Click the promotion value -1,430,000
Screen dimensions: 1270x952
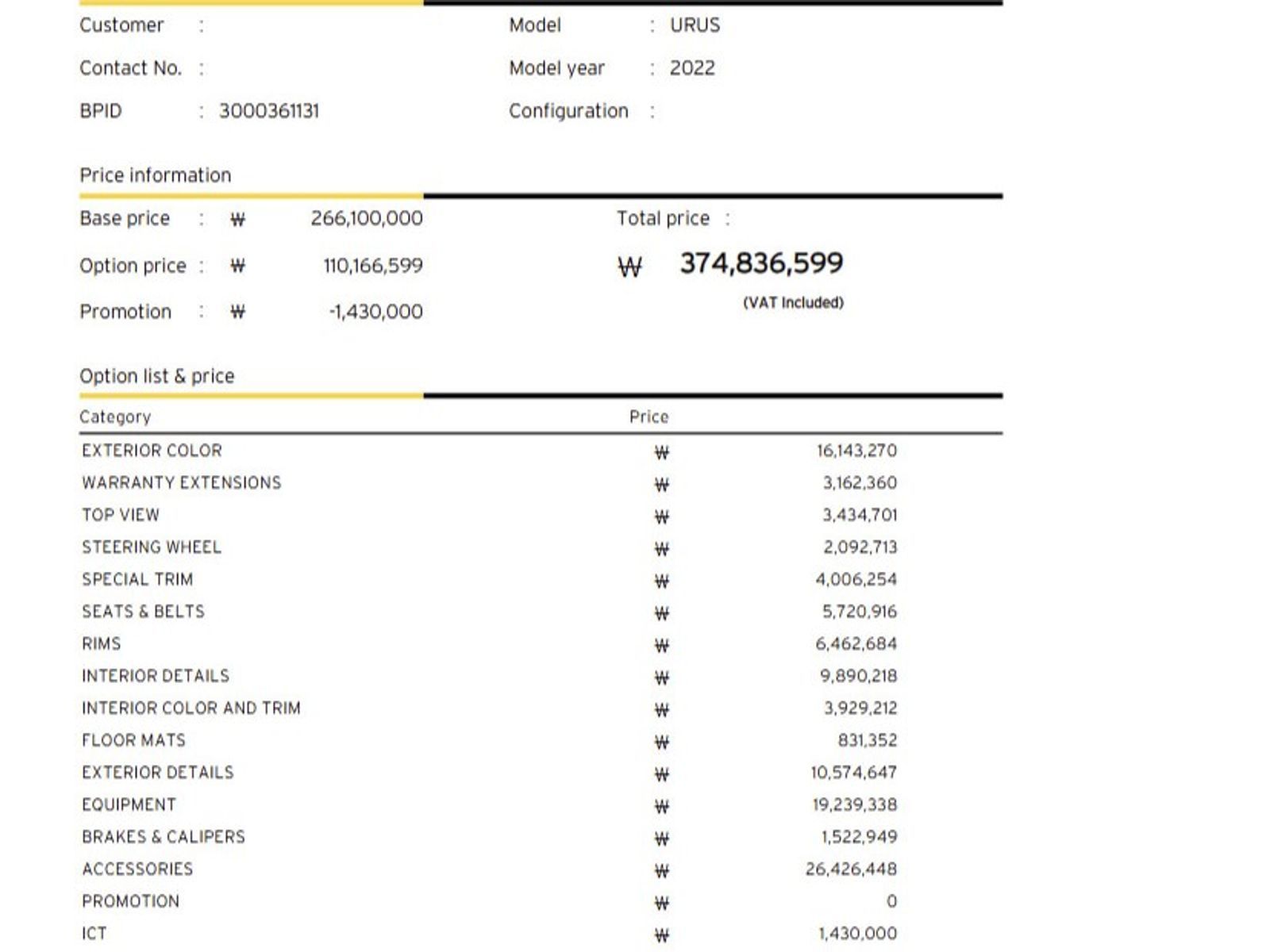click(x=375, y=312)
